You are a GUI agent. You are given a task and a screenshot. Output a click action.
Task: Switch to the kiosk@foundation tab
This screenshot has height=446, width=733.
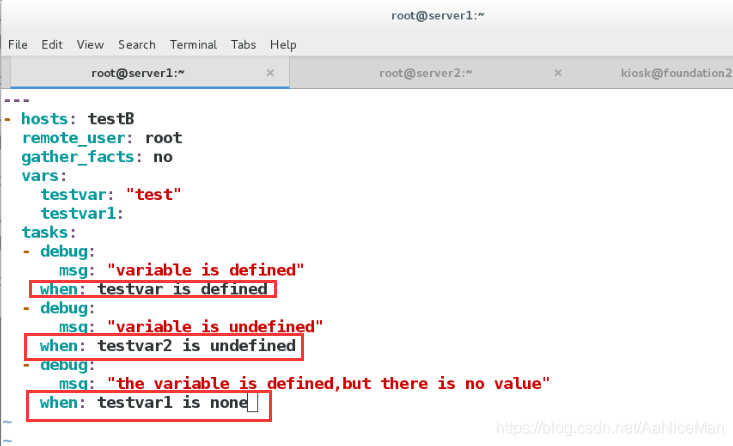pos(676,73)
